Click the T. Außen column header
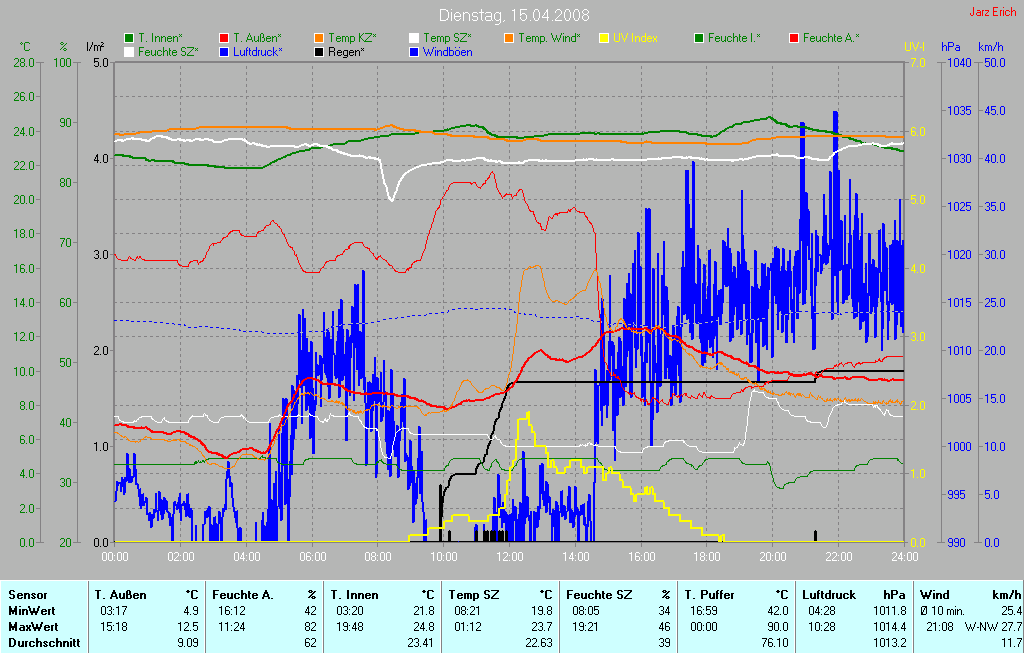 (x=121, y=595)
